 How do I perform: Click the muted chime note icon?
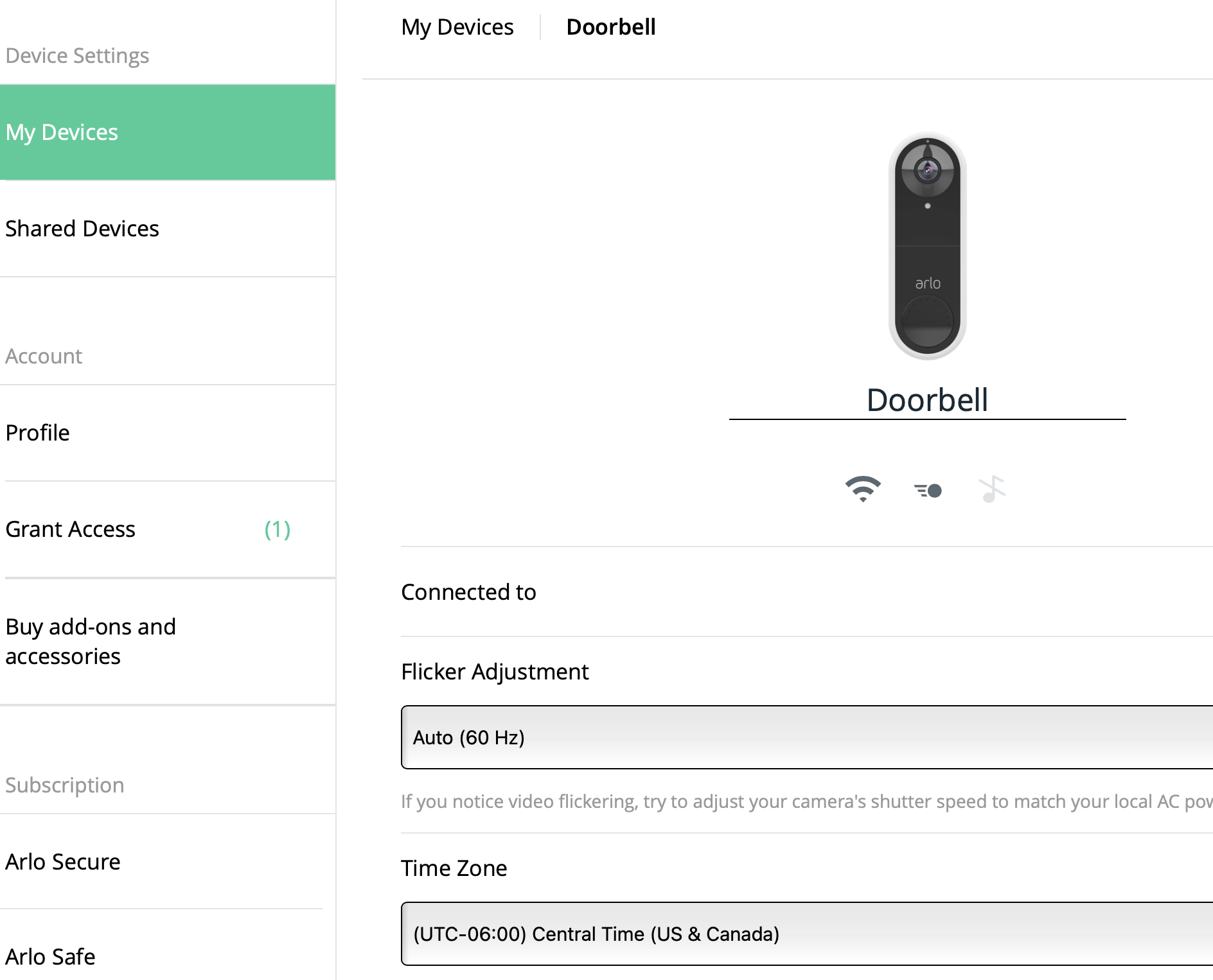pyautogui.click(x=991, y=489)
